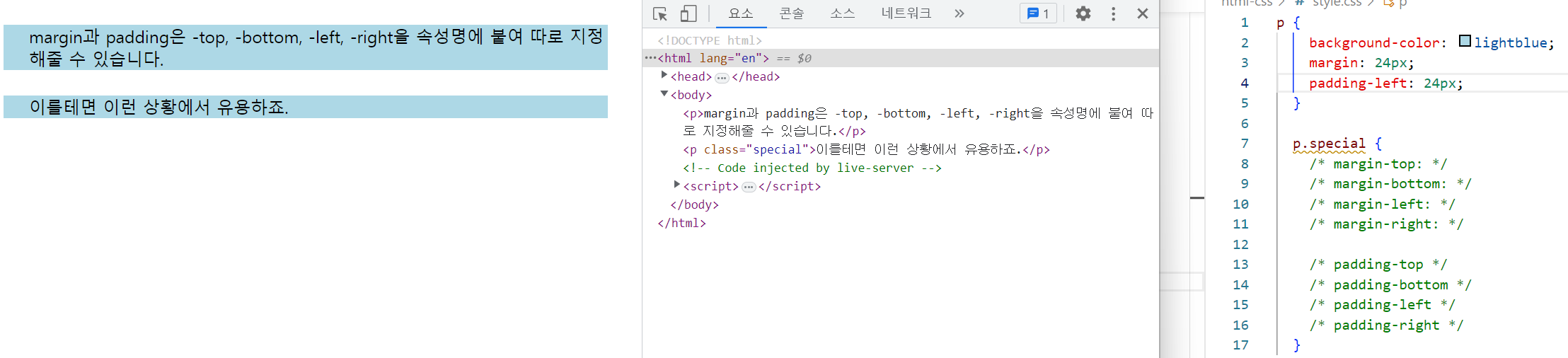Select the p class="special" DOM node
This screenshot has height=358, width=1568.
point(866,150)
